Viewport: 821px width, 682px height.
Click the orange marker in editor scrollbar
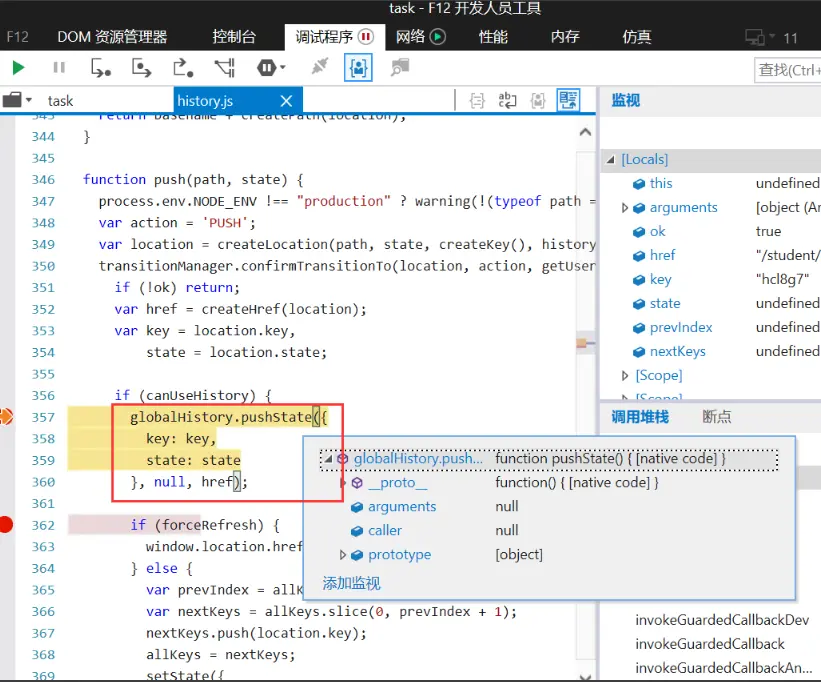[x=581, y=343]
